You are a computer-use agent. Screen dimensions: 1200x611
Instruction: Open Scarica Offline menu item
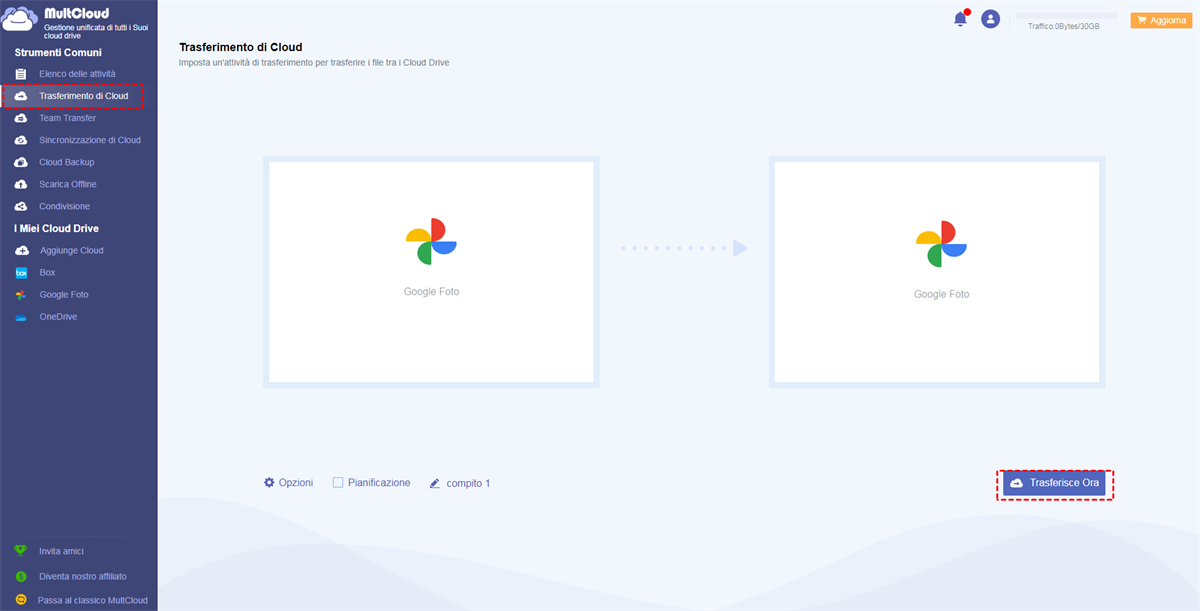(68, 184)
